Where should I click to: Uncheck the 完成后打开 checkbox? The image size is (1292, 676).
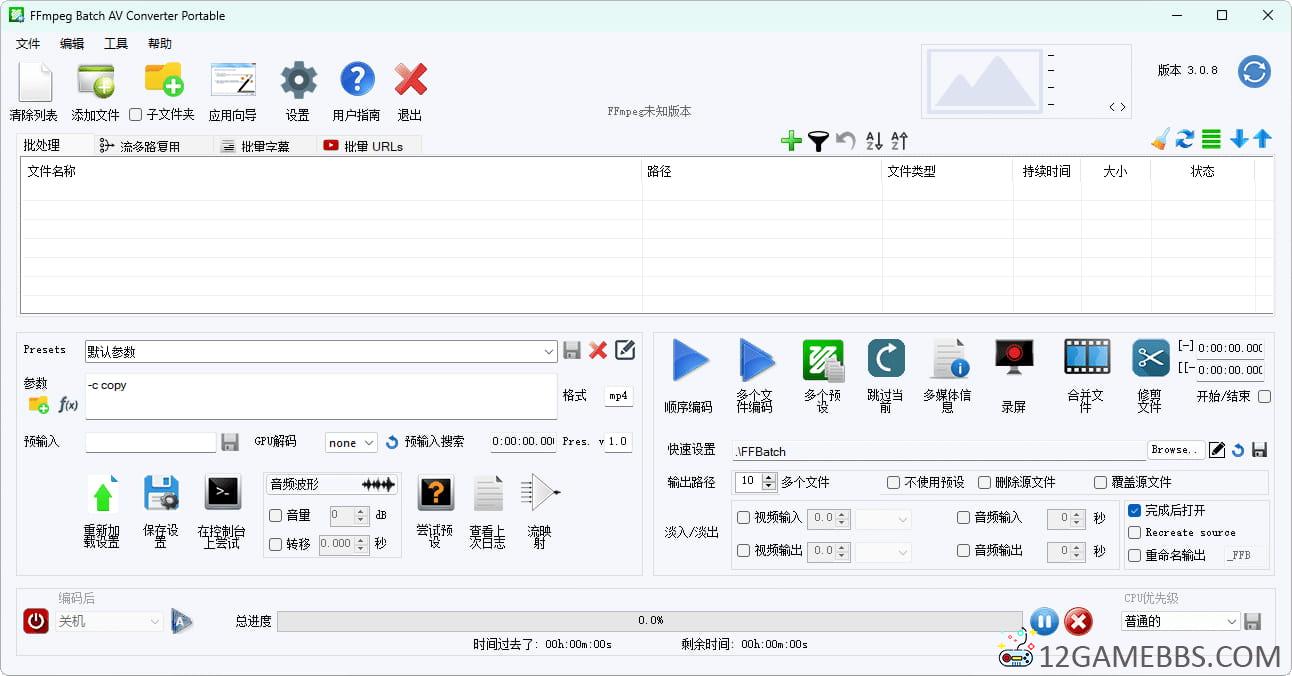(1134, 510)
